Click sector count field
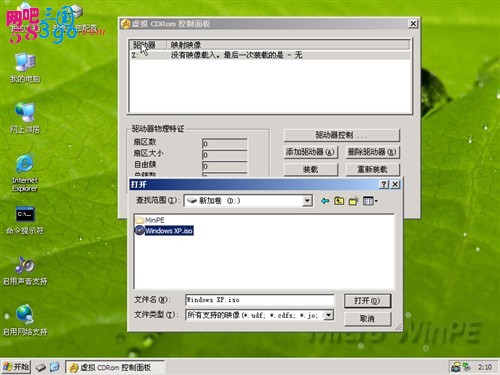The width and height of the screenshot is (500, 375). click(224, 144)
